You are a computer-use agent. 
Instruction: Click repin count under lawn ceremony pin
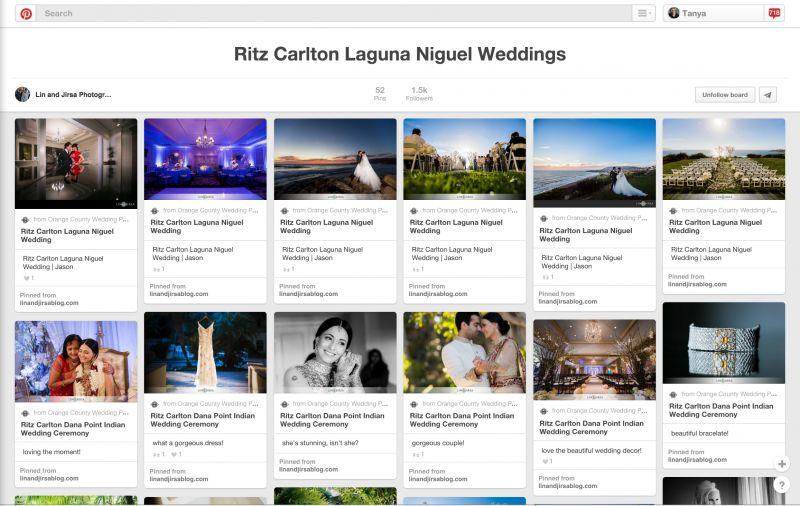(x=417, y=269)
